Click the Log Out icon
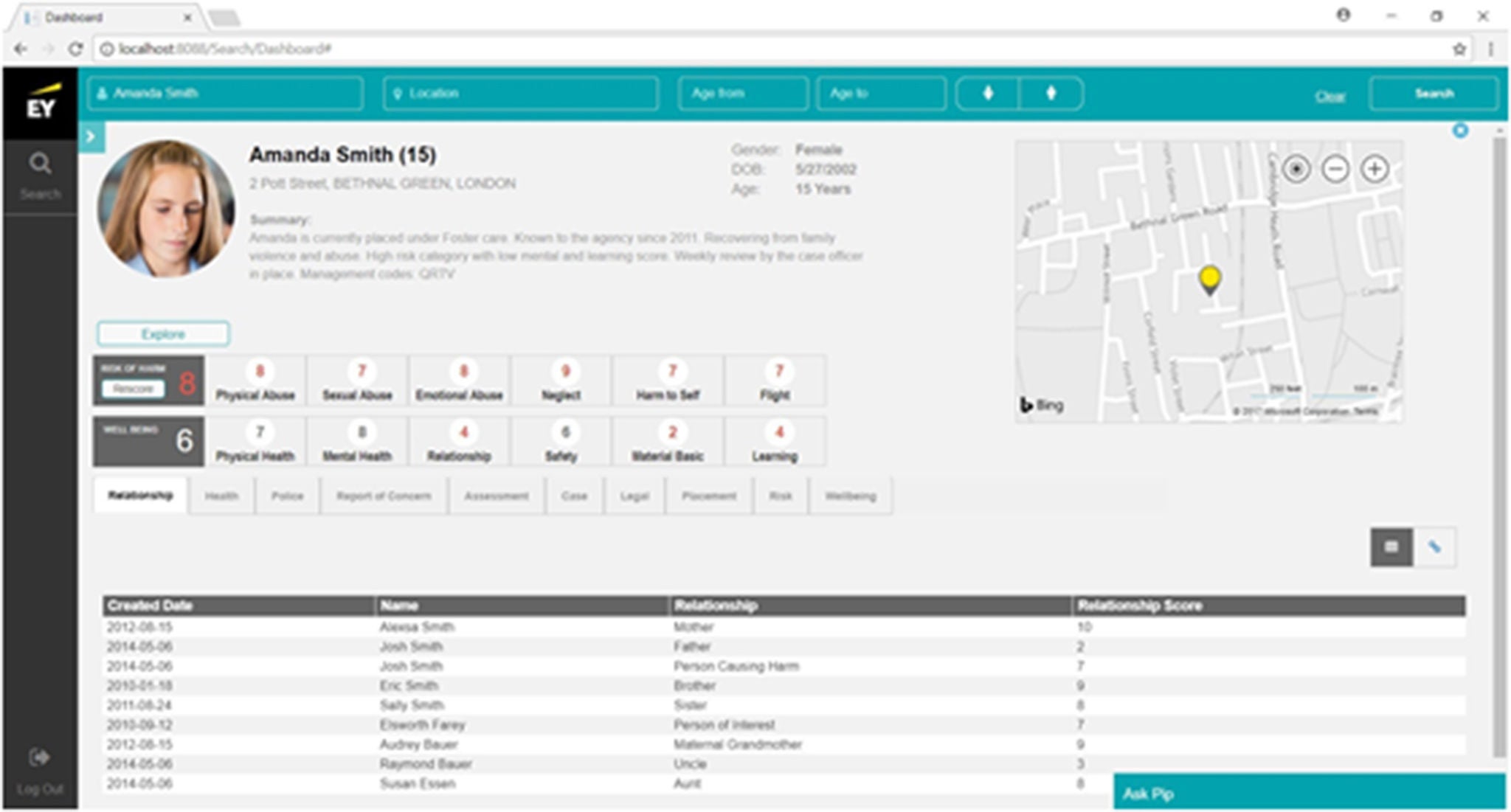 pos(39,757)
